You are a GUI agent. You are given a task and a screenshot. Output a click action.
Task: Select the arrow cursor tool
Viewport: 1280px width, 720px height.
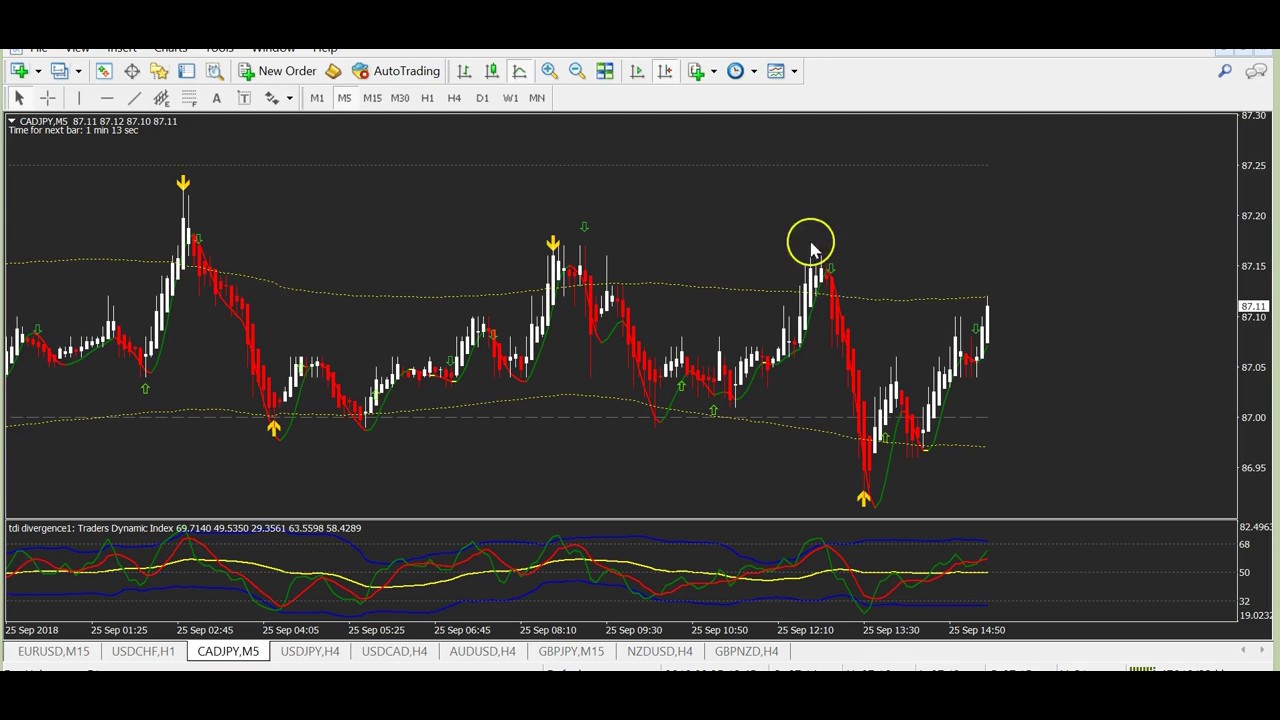pyautogui.click(x=19, y=98)
